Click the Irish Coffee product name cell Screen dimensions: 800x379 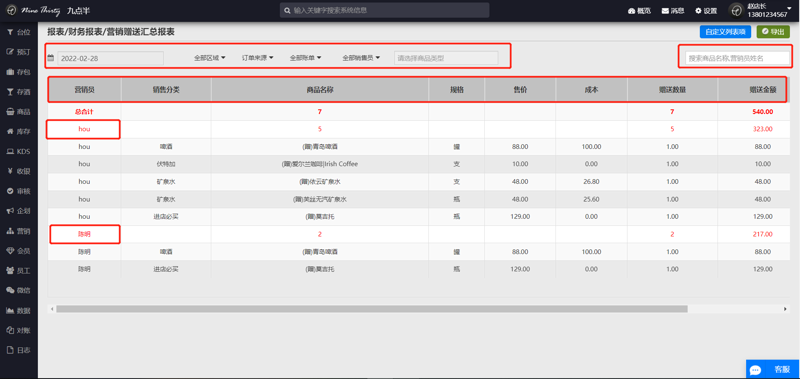[x=320, y=164]
